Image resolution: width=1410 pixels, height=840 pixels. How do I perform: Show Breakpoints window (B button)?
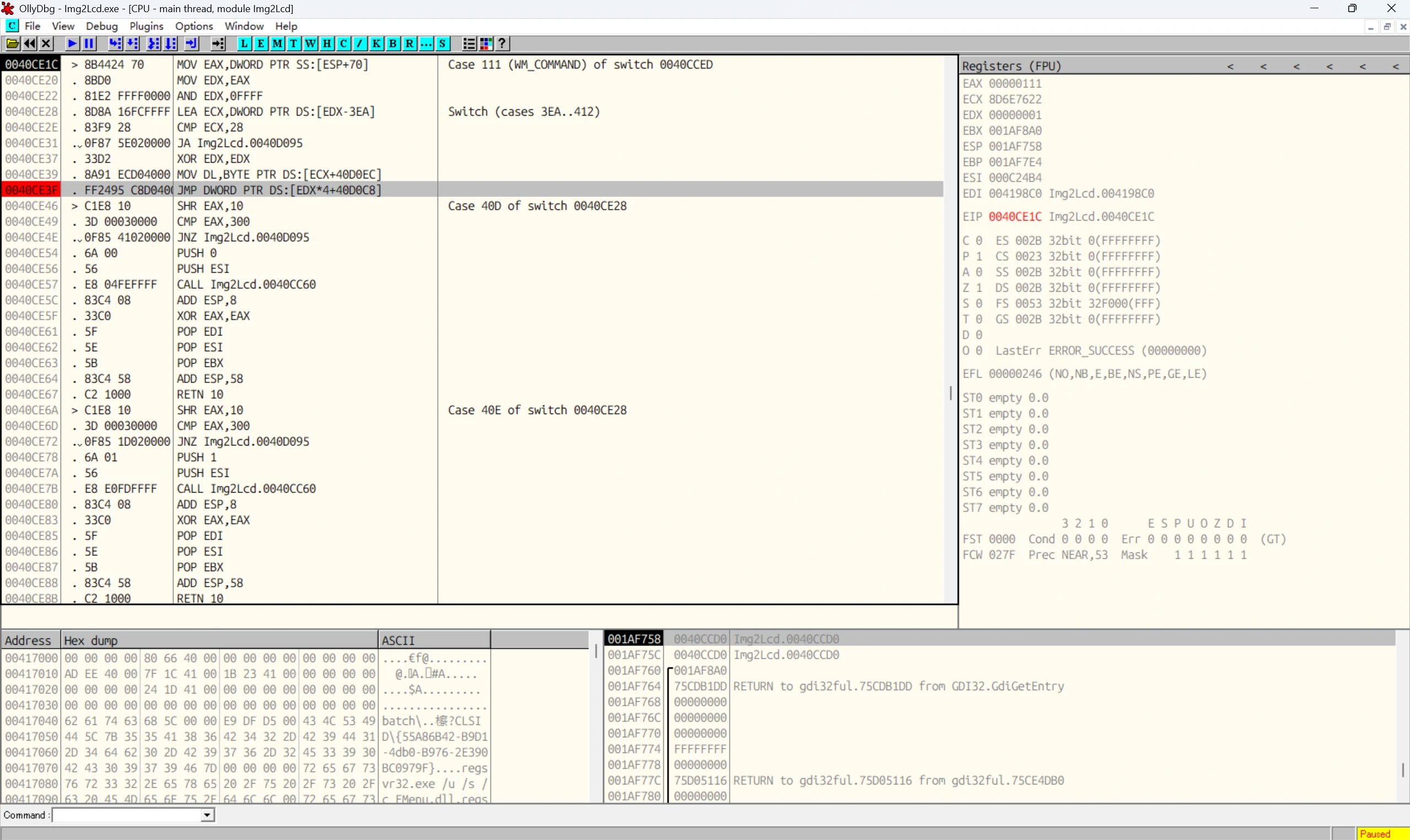[393, 44]
